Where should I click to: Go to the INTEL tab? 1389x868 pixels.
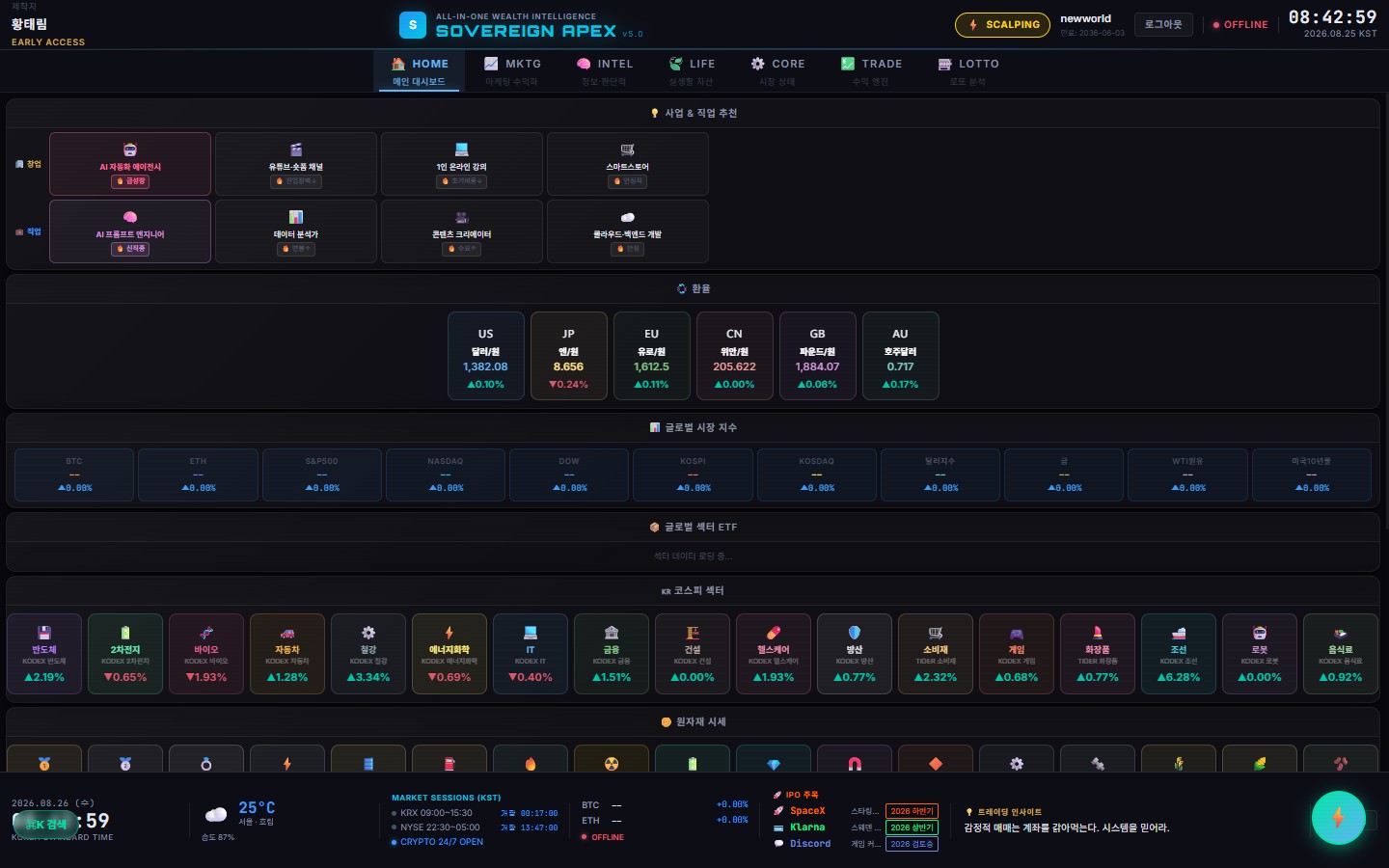605,71
